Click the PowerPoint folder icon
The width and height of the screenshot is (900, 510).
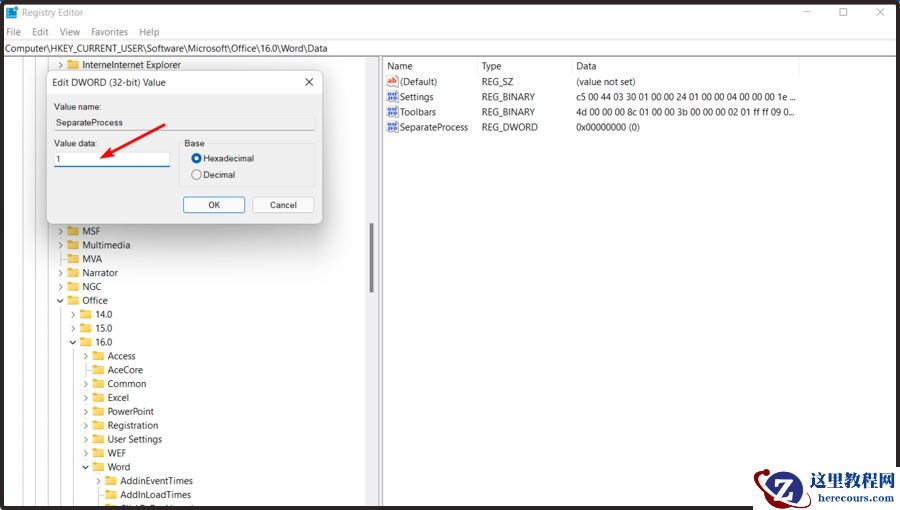(98, 411)
